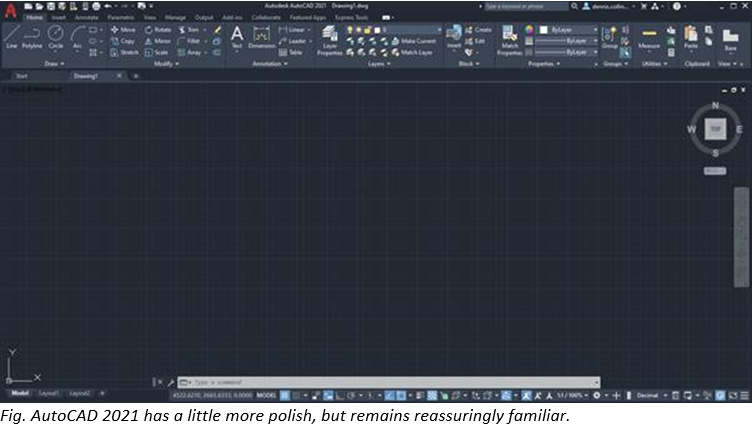The height and width of the screenshot is (430, 754).
Task: Click the command line input field
Action: point(389,382)
